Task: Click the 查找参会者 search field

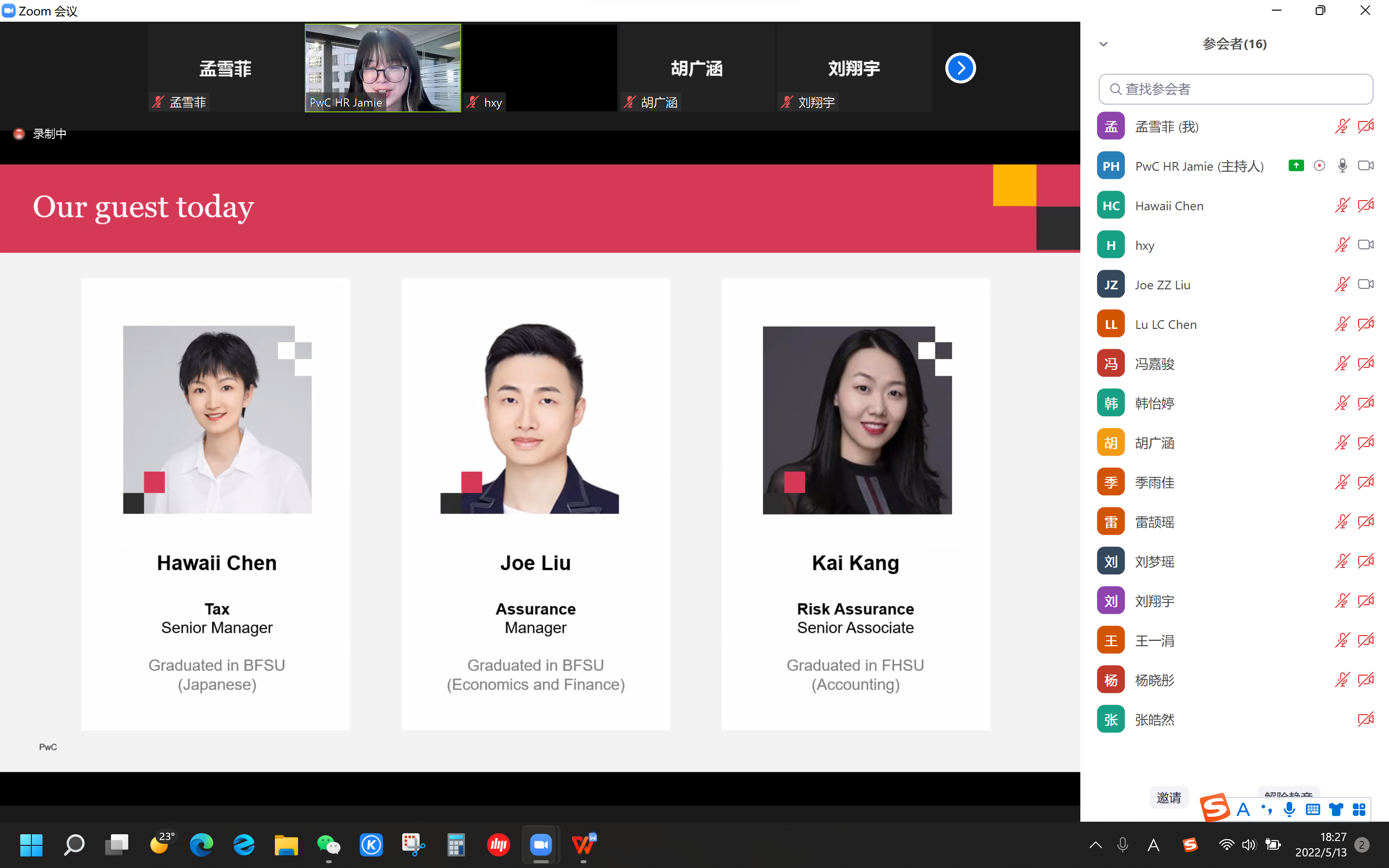Action: click(1235, 89)
